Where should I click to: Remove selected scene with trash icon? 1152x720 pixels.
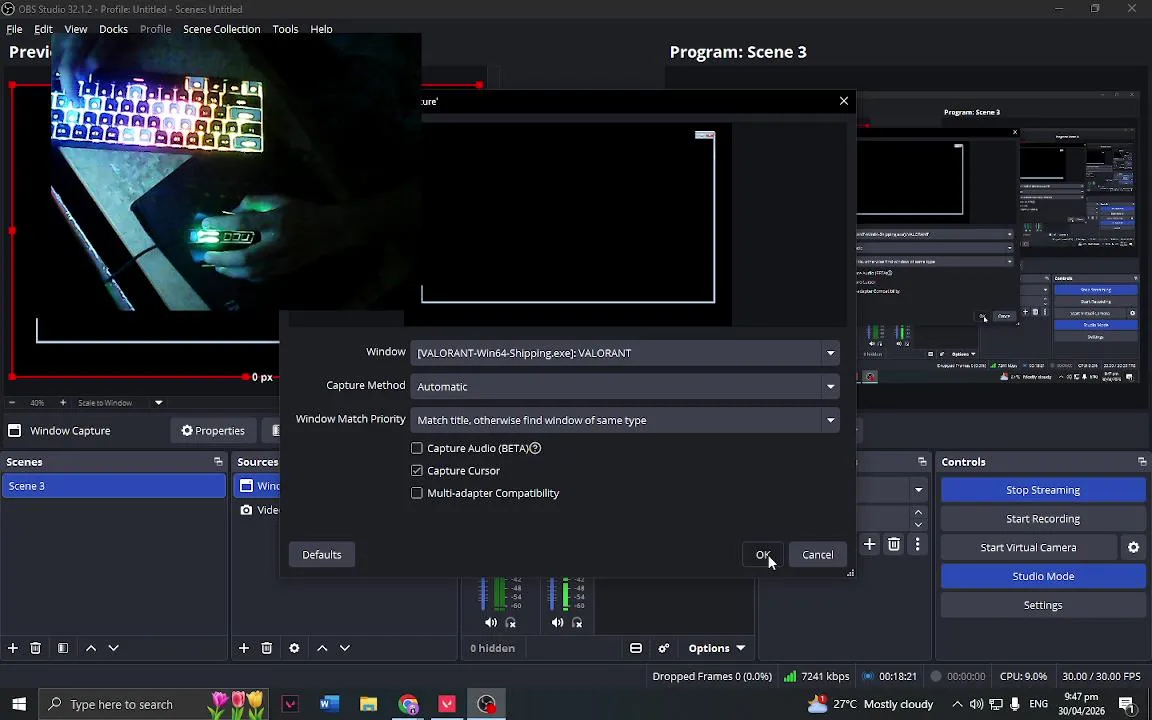tap(35, 648)
